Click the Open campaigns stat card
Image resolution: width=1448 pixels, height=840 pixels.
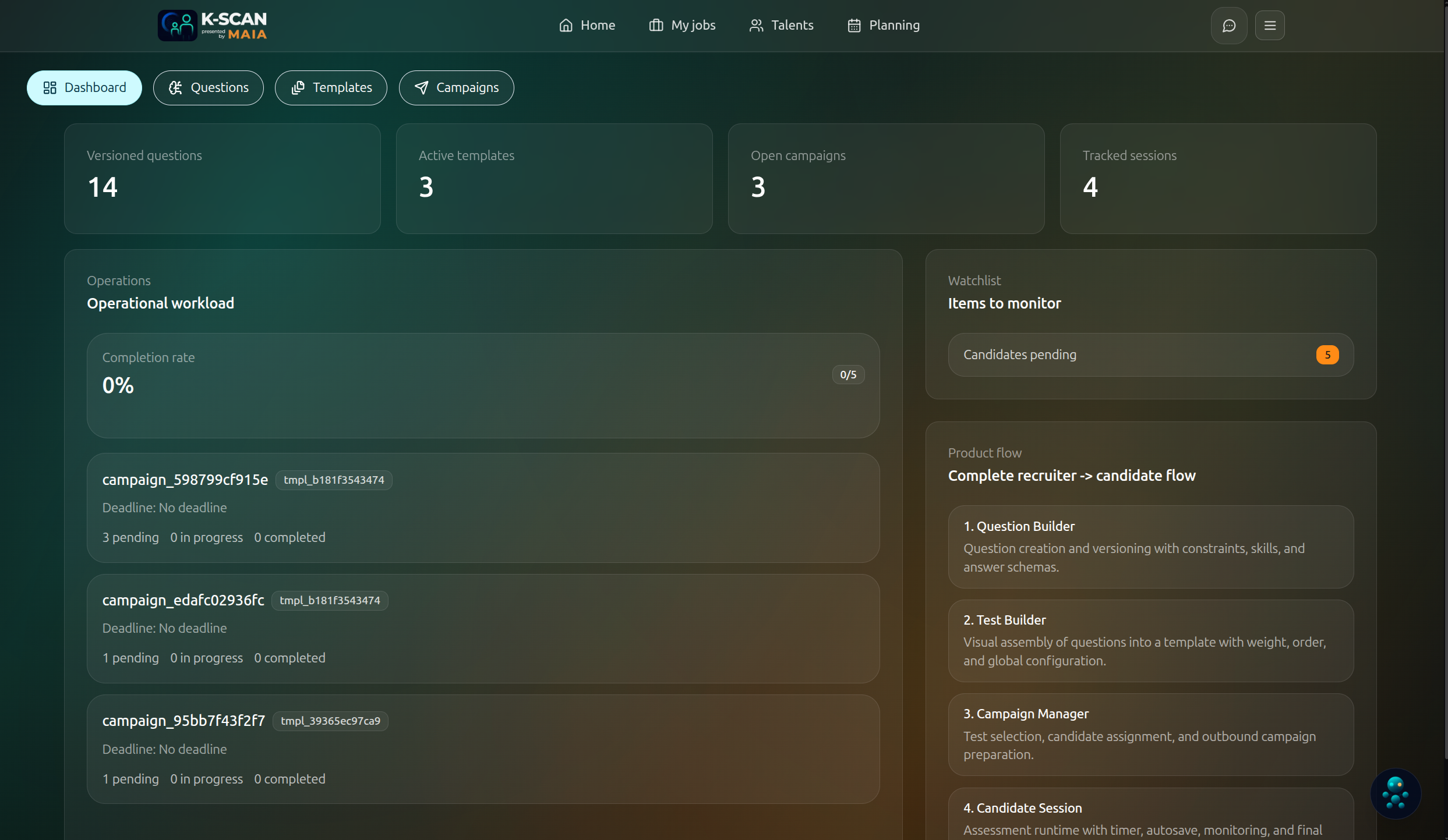click(886, 178)
